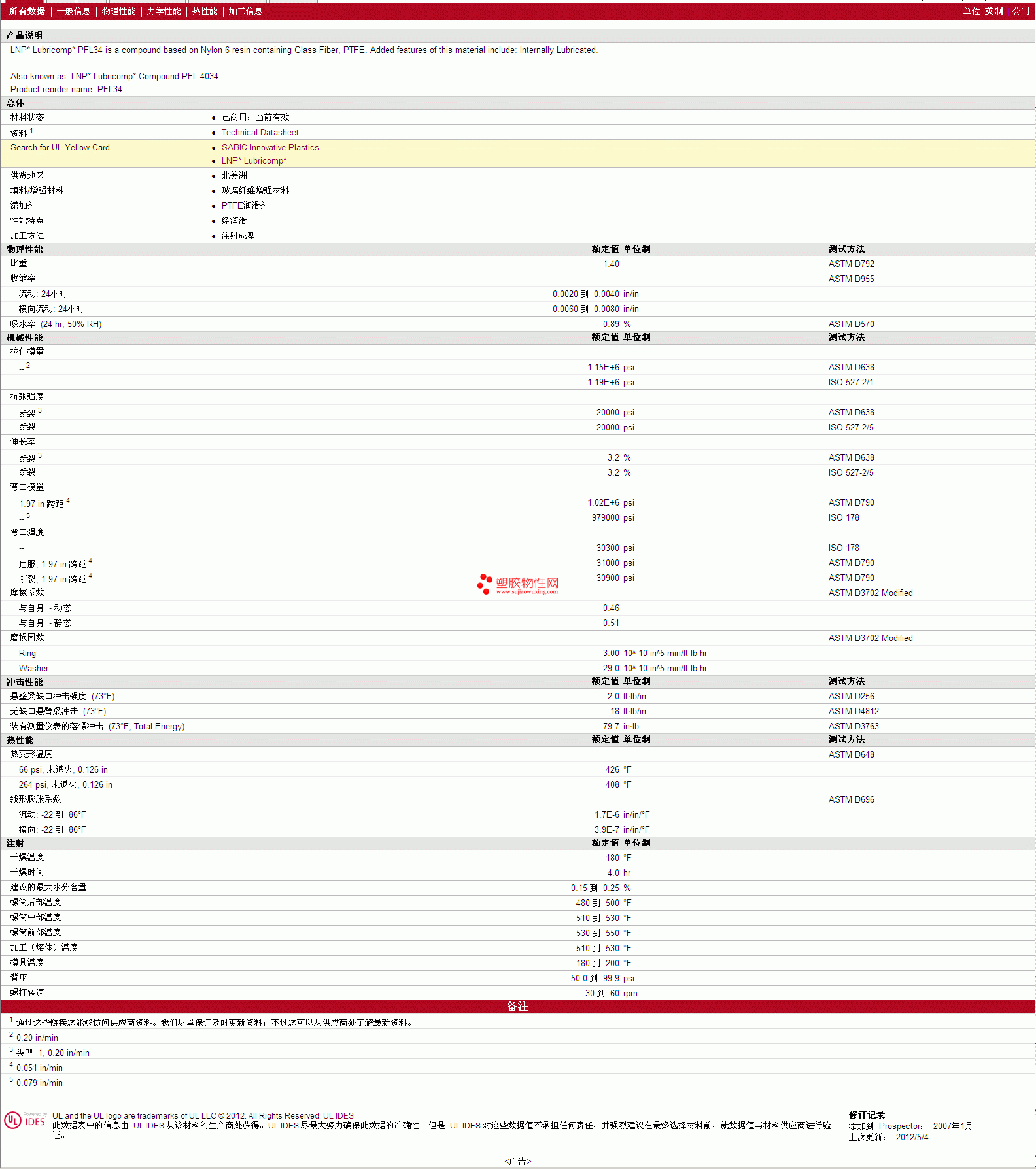The height and width of the screenshot is (1169, 1036).
Task: Click the Washer wear factor row label
Action: (x=33, y=668)
